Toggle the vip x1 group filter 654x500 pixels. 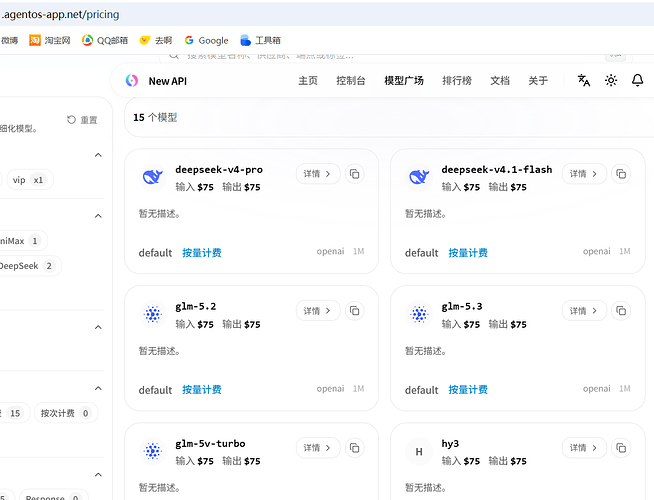tap(30, 180)
